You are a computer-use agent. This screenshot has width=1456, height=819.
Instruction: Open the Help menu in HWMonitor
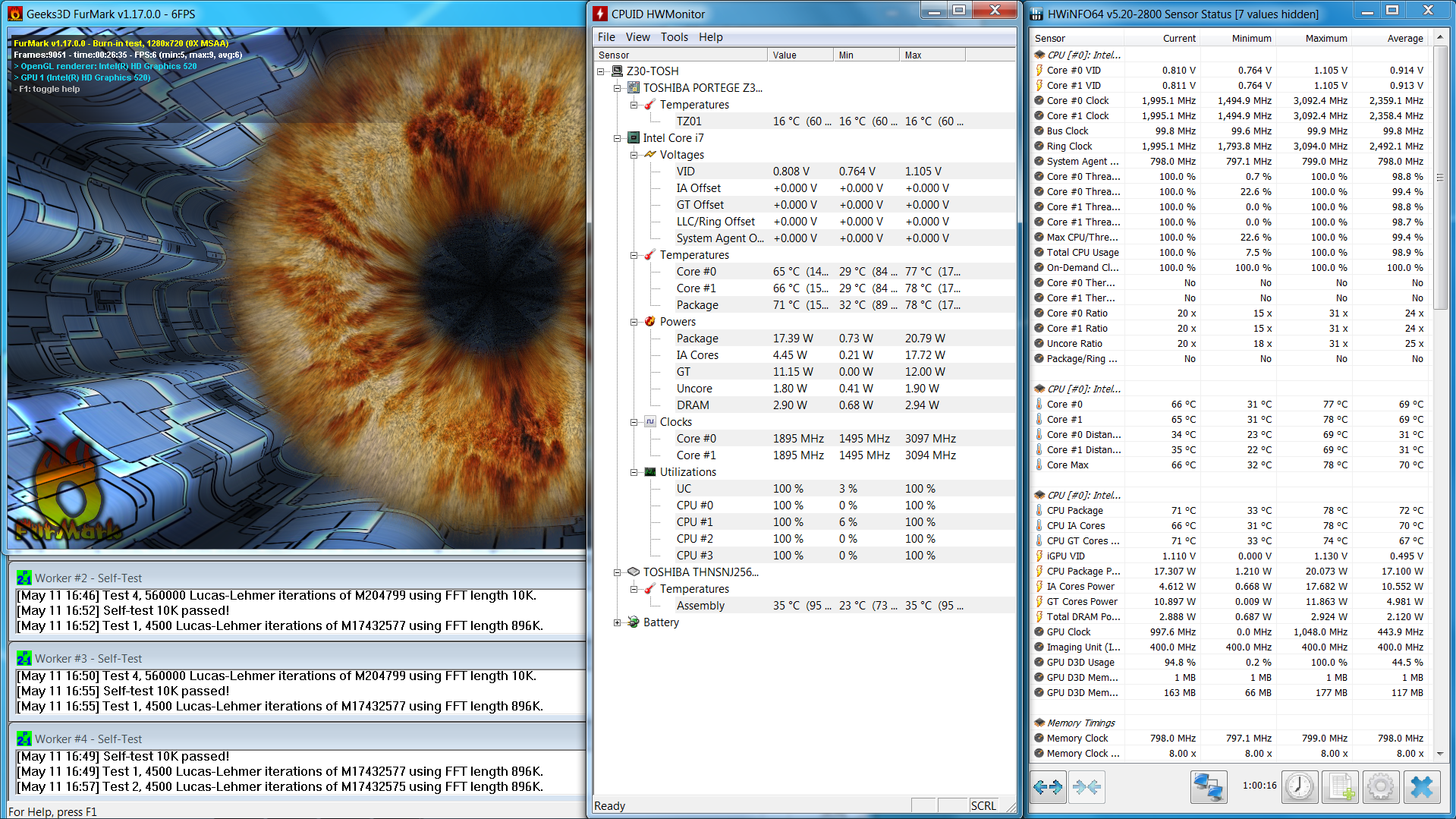711,37
